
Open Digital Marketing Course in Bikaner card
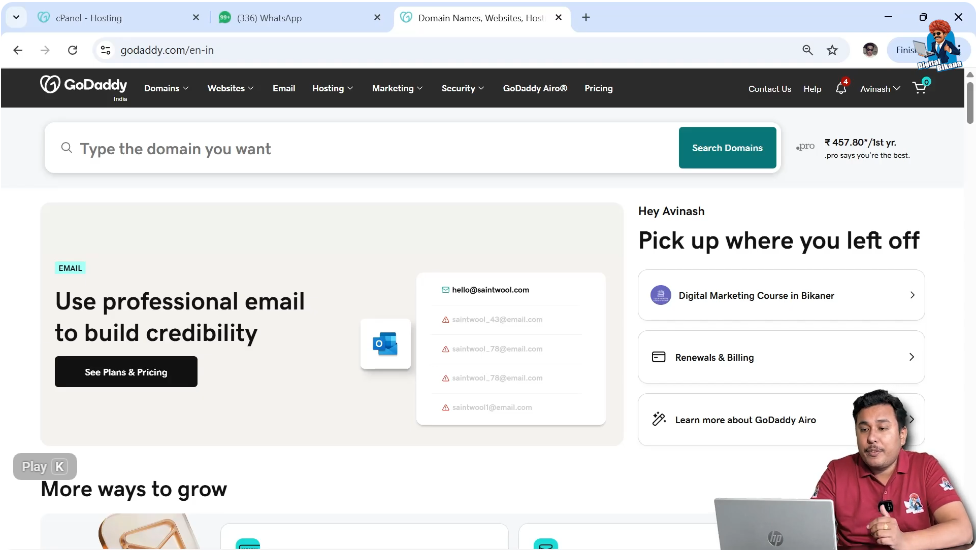(781, 295)
